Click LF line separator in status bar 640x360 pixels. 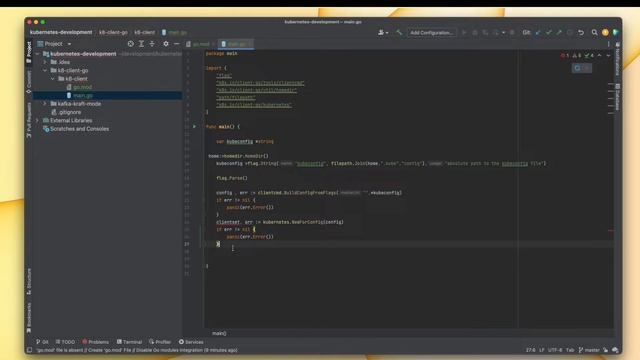542,350
